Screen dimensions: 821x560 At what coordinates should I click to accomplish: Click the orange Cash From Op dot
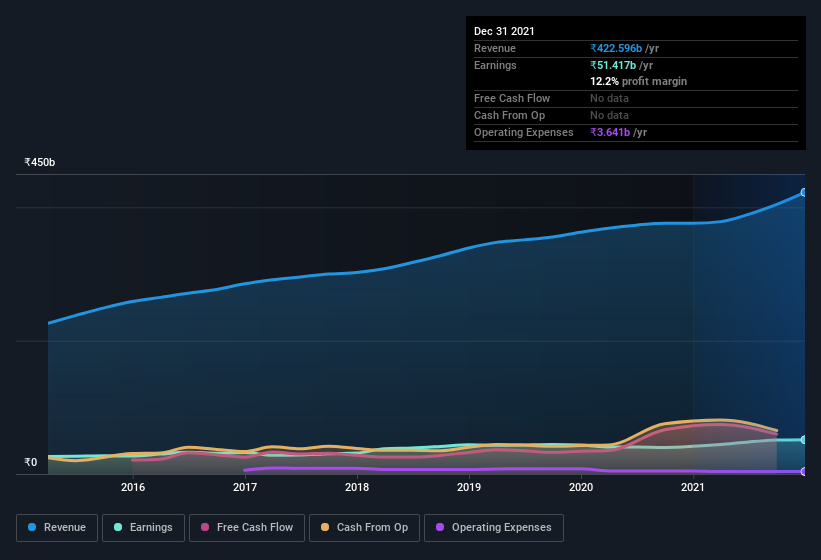point(325,527)
